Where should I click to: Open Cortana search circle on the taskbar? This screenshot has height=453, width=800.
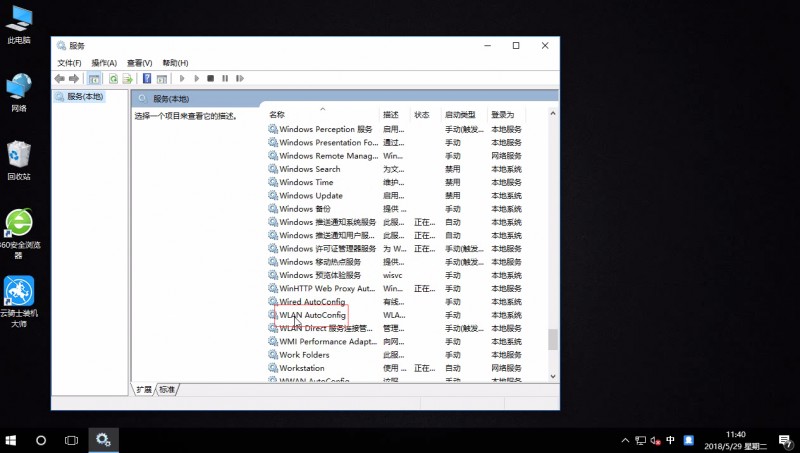41,440
